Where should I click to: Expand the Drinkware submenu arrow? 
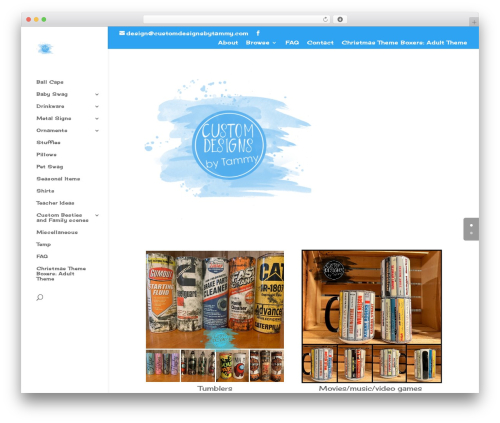(x=97, y=106)
